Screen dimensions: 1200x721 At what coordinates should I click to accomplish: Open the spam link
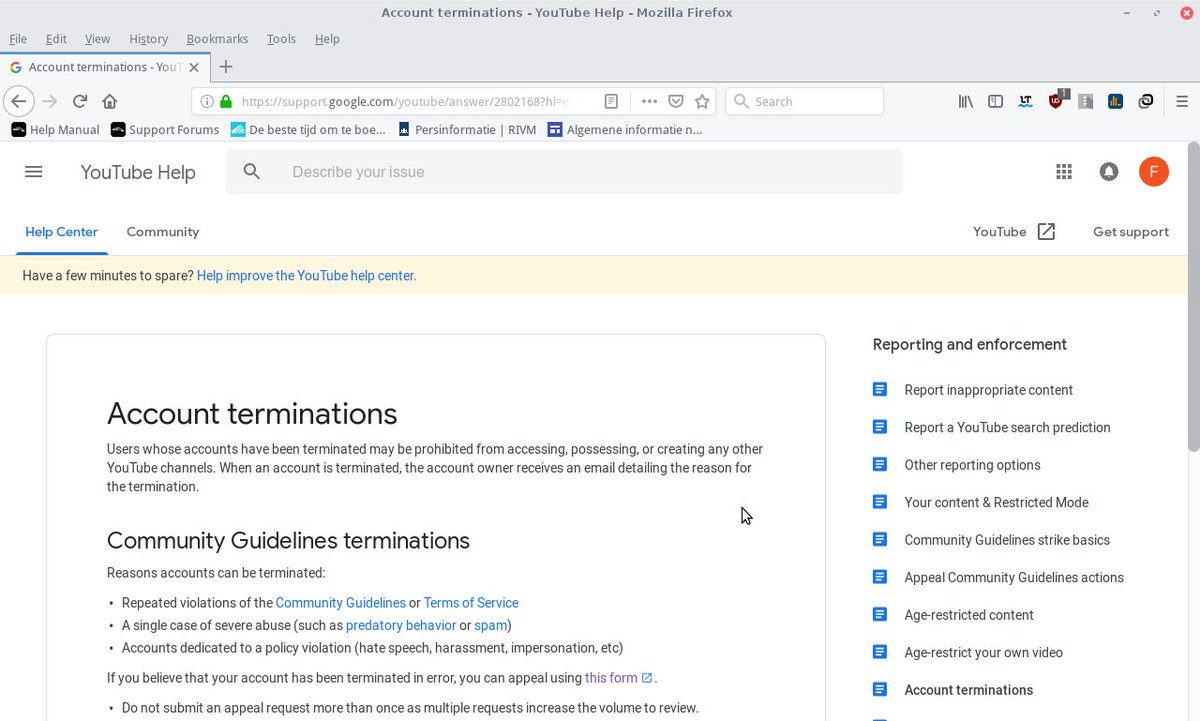[490, 626]
